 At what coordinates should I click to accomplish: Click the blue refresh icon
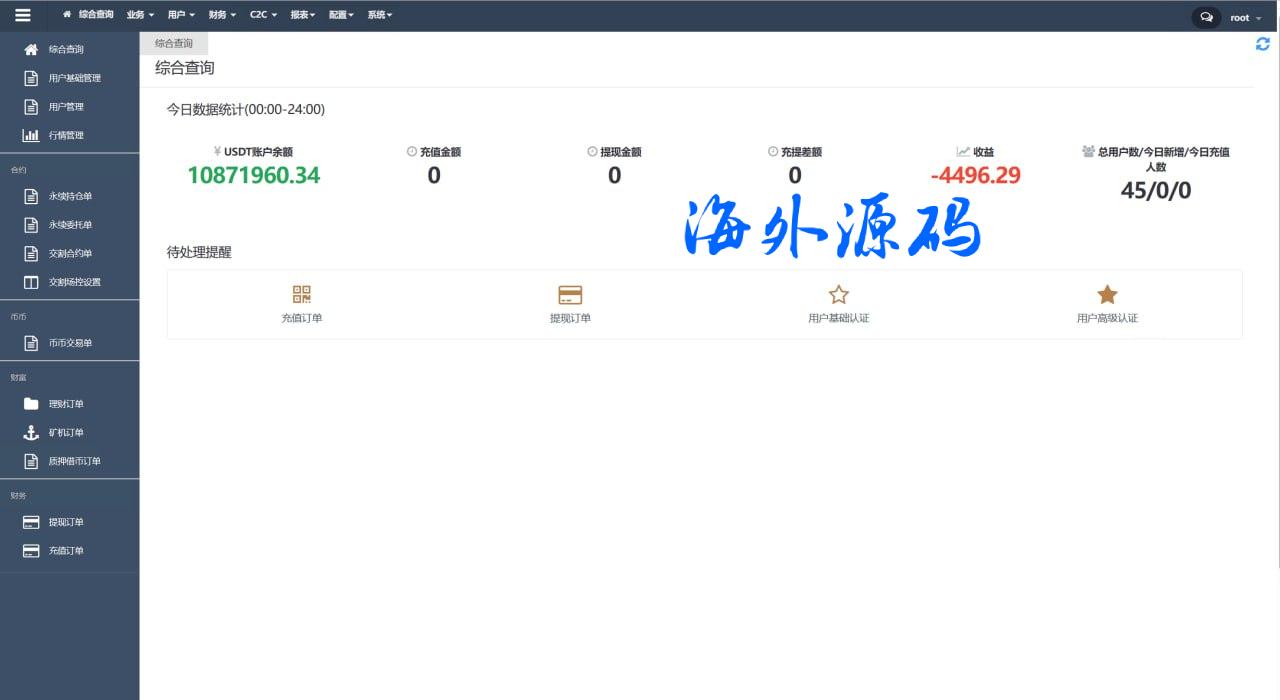point(1263,44)
